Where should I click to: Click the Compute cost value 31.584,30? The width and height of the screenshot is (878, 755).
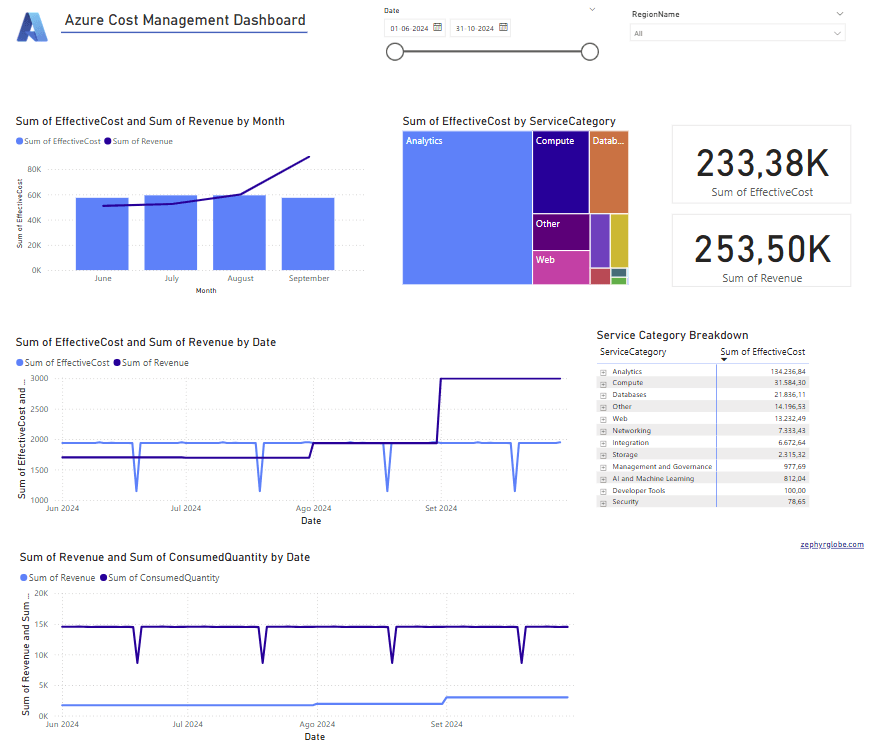pyautogui.click(x=790, y=383)
